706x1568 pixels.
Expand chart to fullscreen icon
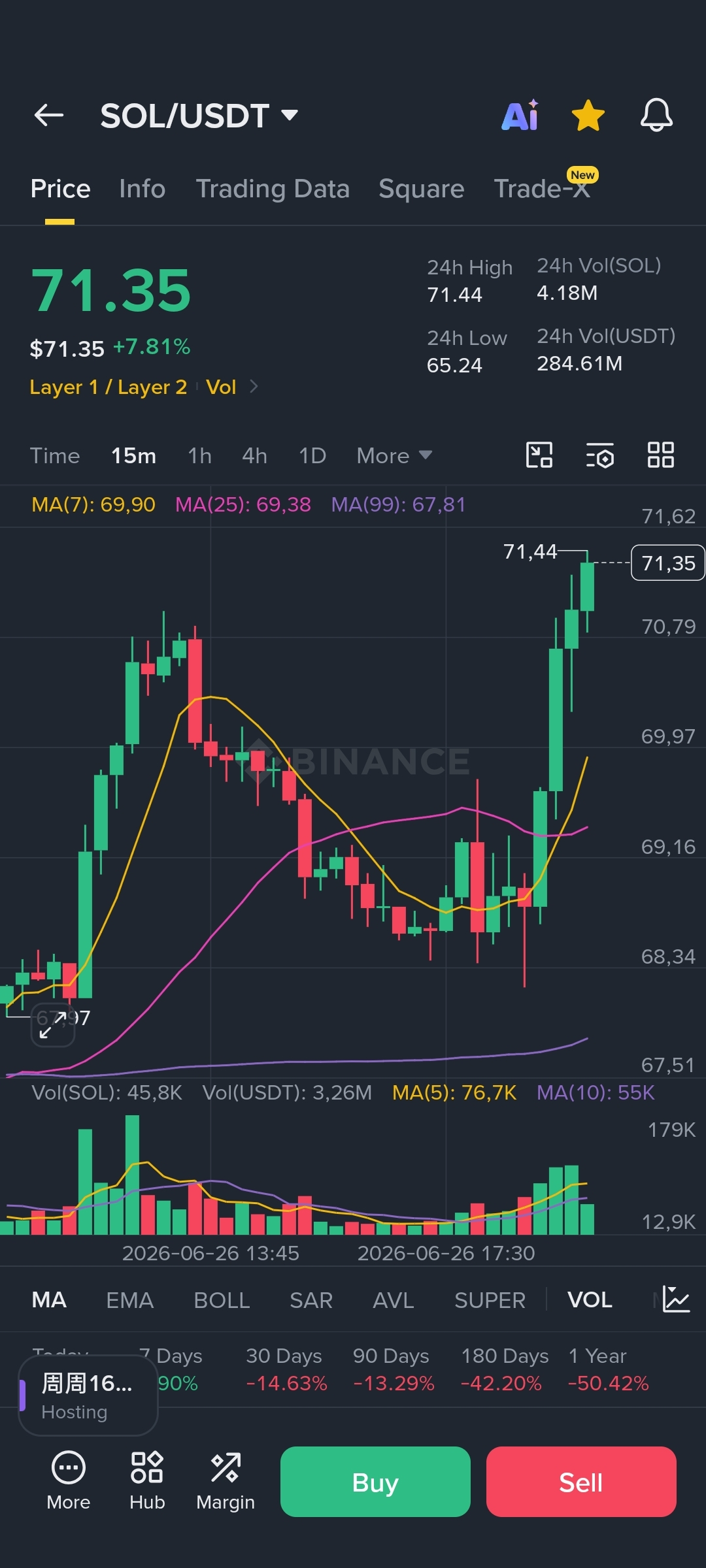coord(53,1024)
